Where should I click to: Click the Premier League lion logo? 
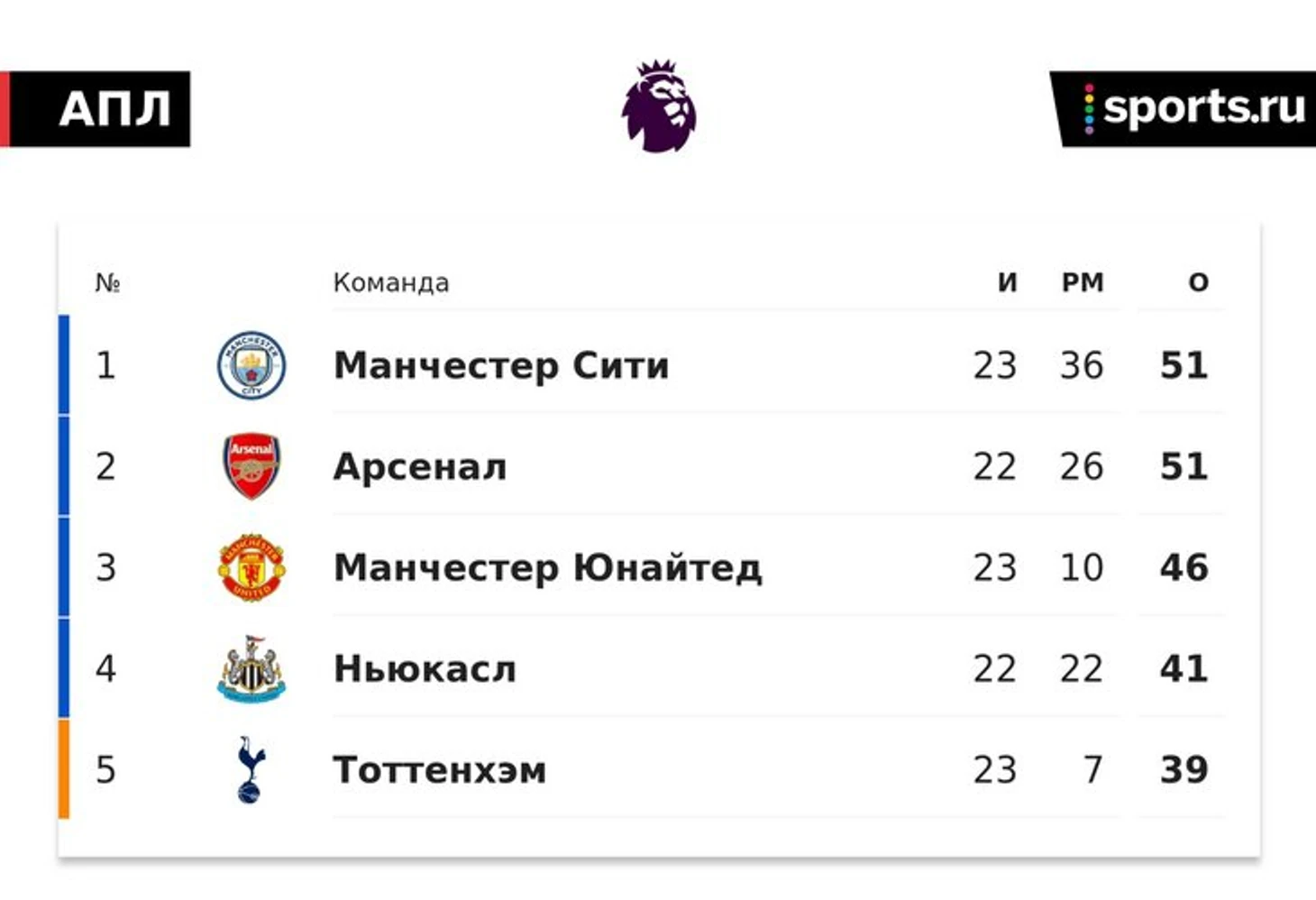click(x=659, y=106)
